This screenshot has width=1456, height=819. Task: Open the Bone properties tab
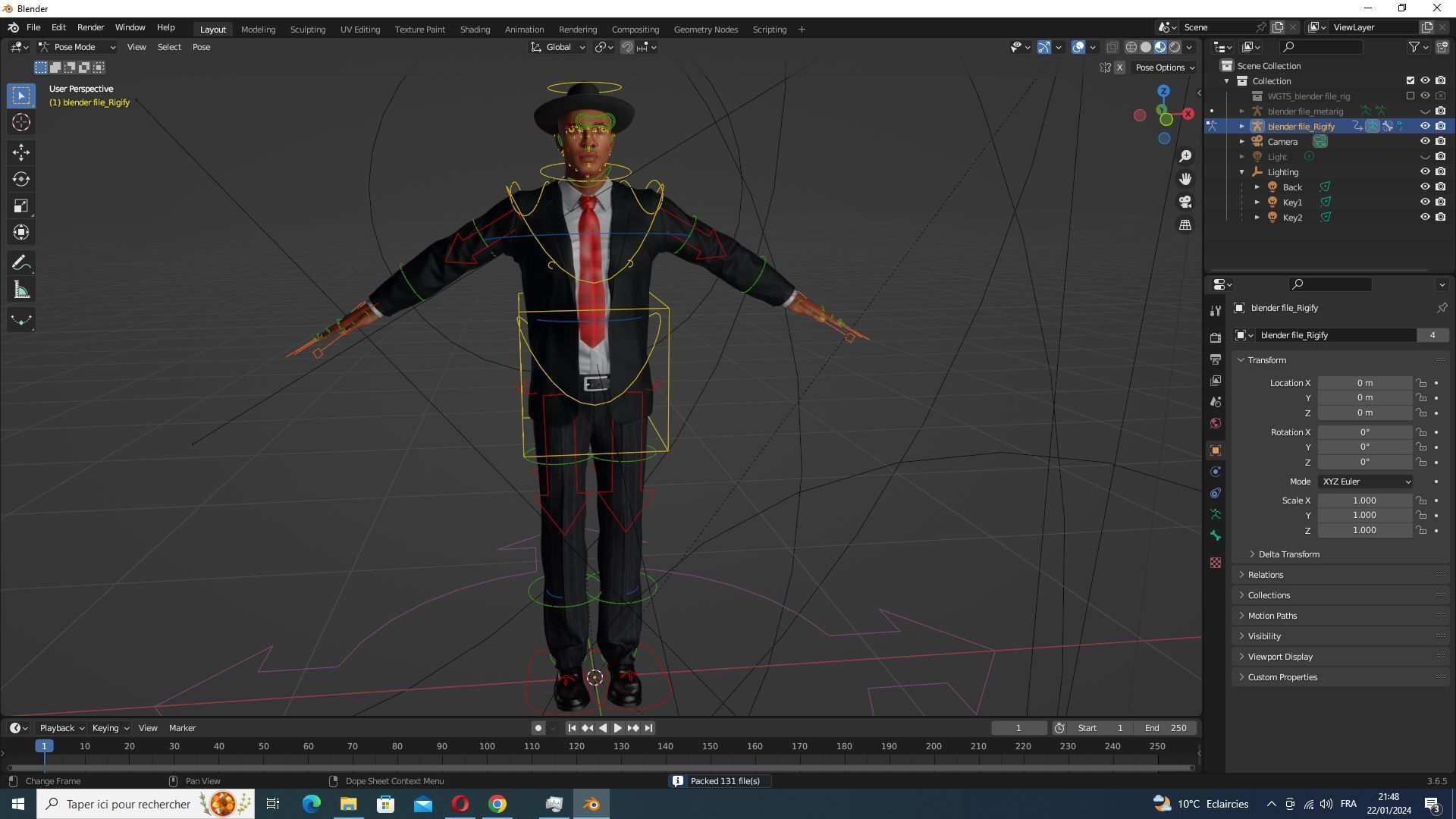(x=1216, y=535)
